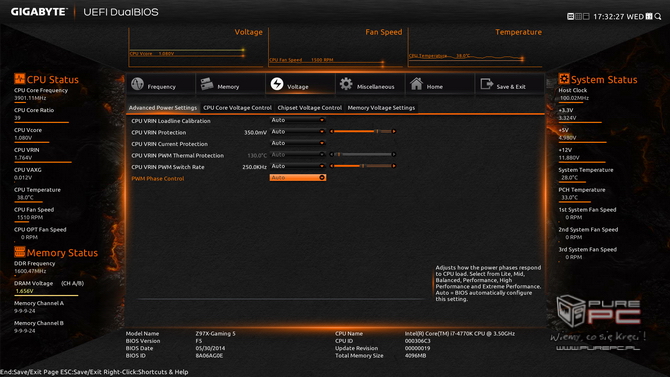
Task: Click the Voltage graph panel
Action: point(196,47)
